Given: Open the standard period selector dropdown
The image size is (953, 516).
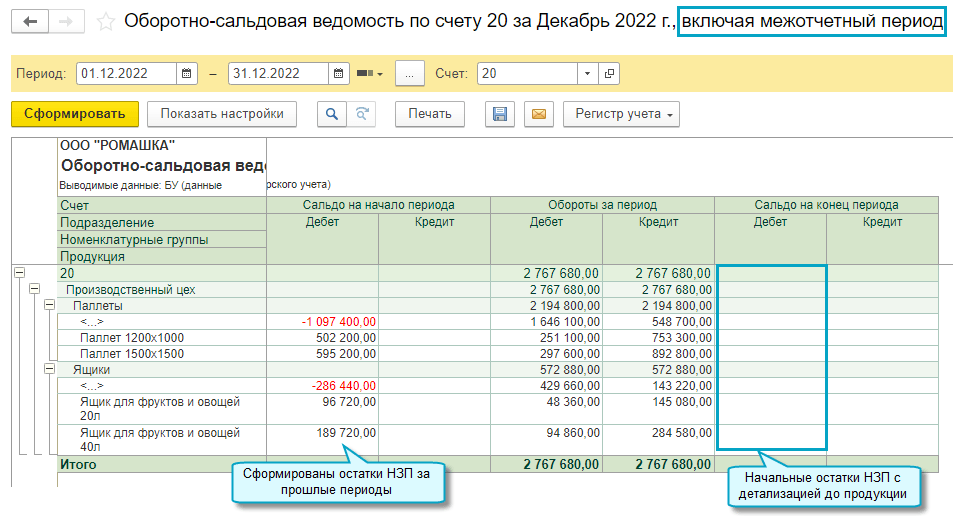Looking at the screenshot, I should 370,74.
